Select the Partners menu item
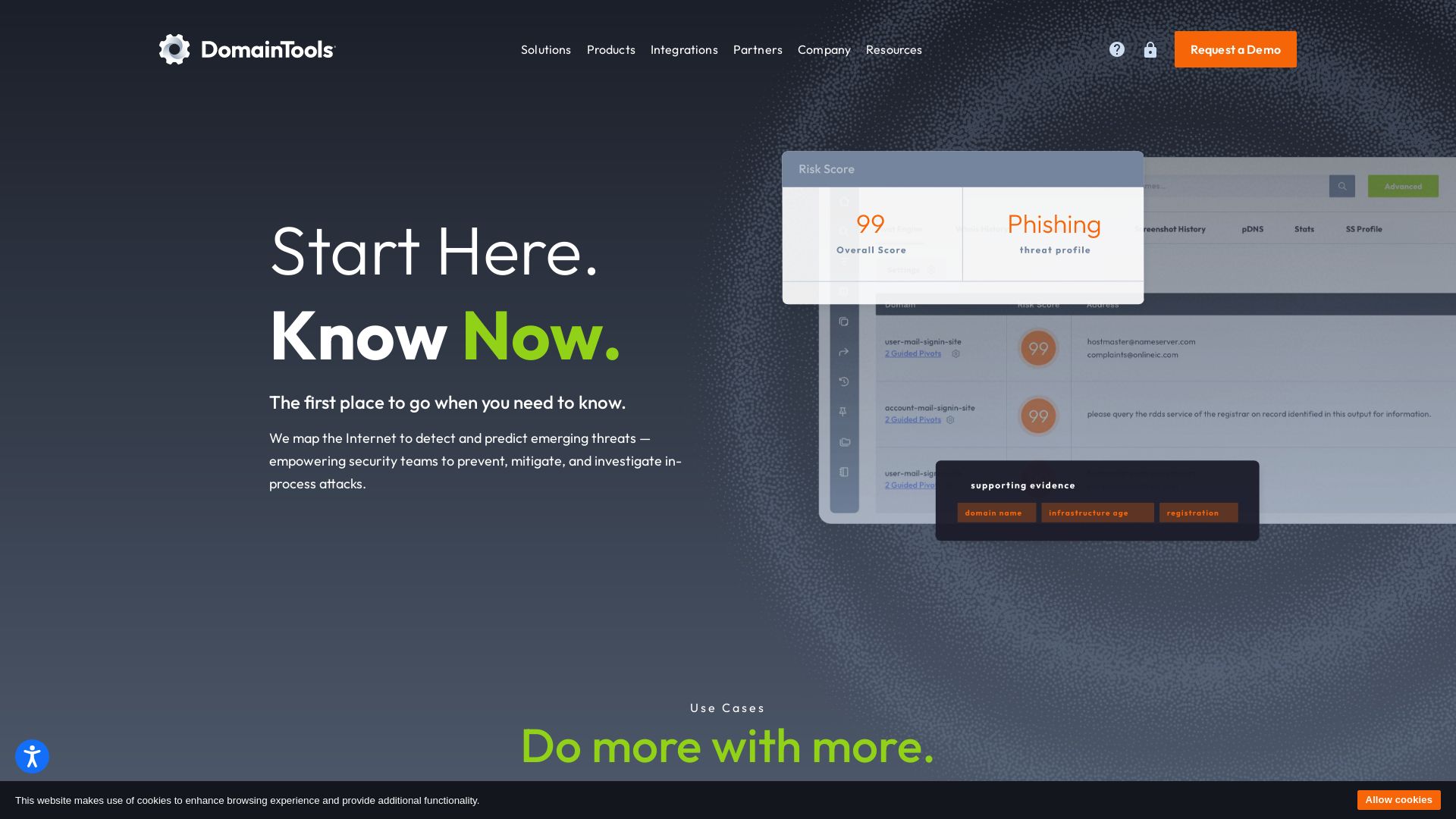This screenshot has width=1456, height=819. click(758, 49)
